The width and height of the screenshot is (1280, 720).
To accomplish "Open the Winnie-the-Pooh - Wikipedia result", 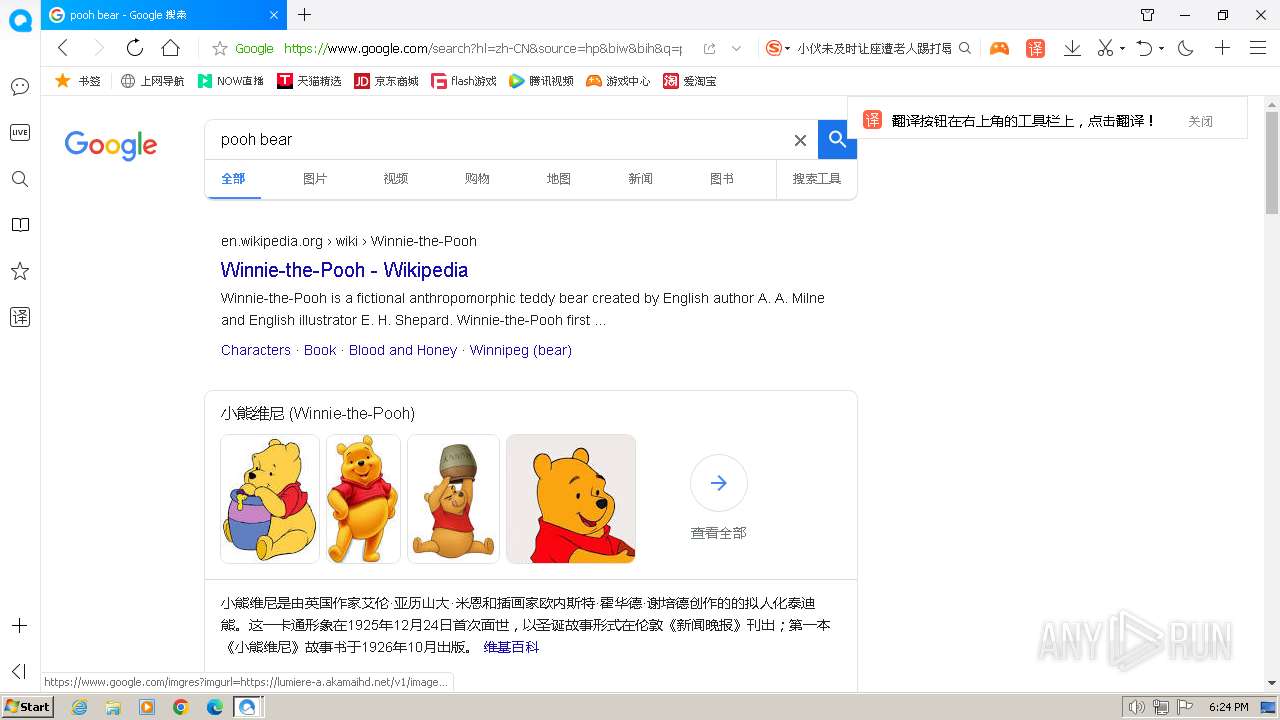I will (x=344, y=270).
